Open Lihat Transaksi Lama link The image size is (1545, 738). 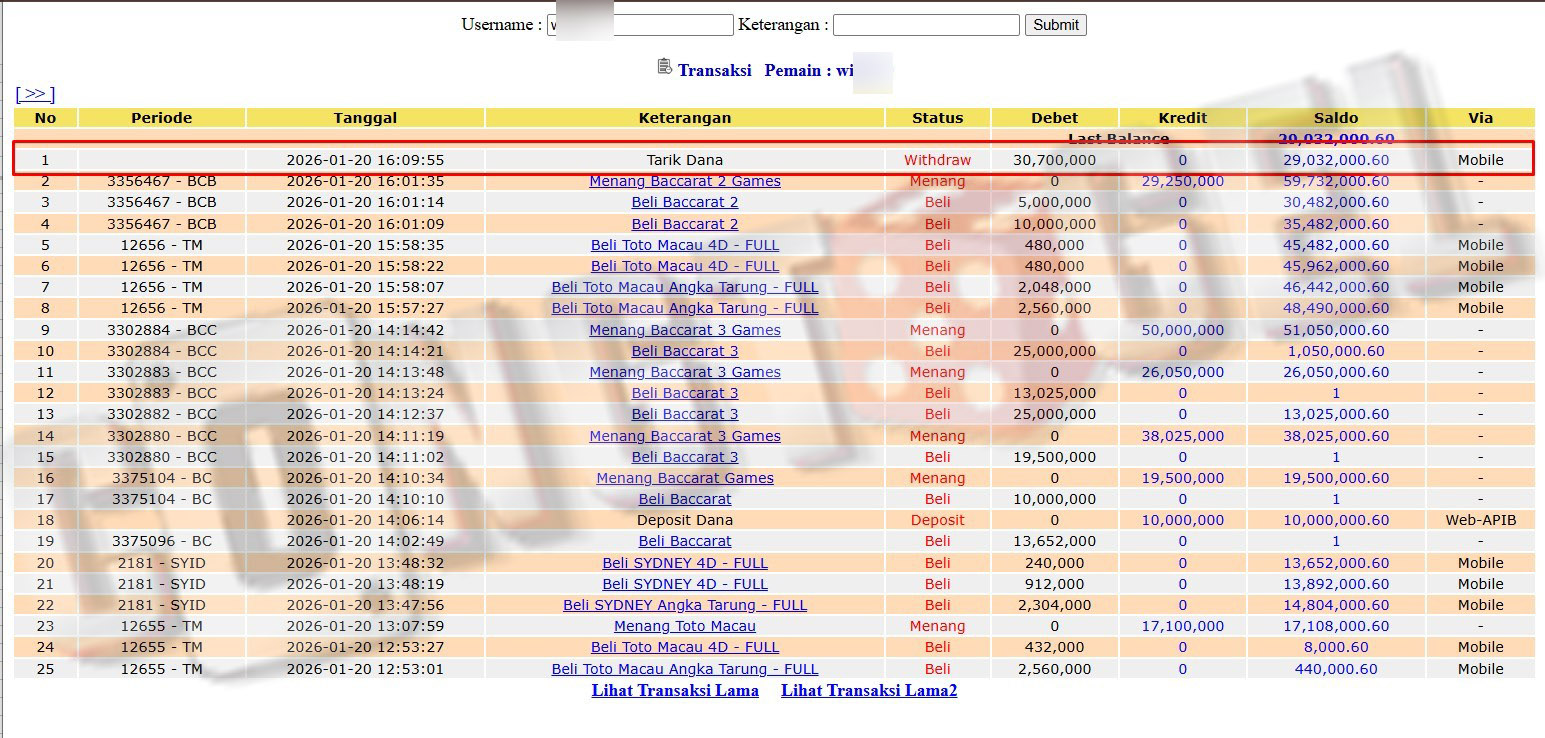pyautogui.click(x=675, y=690)
